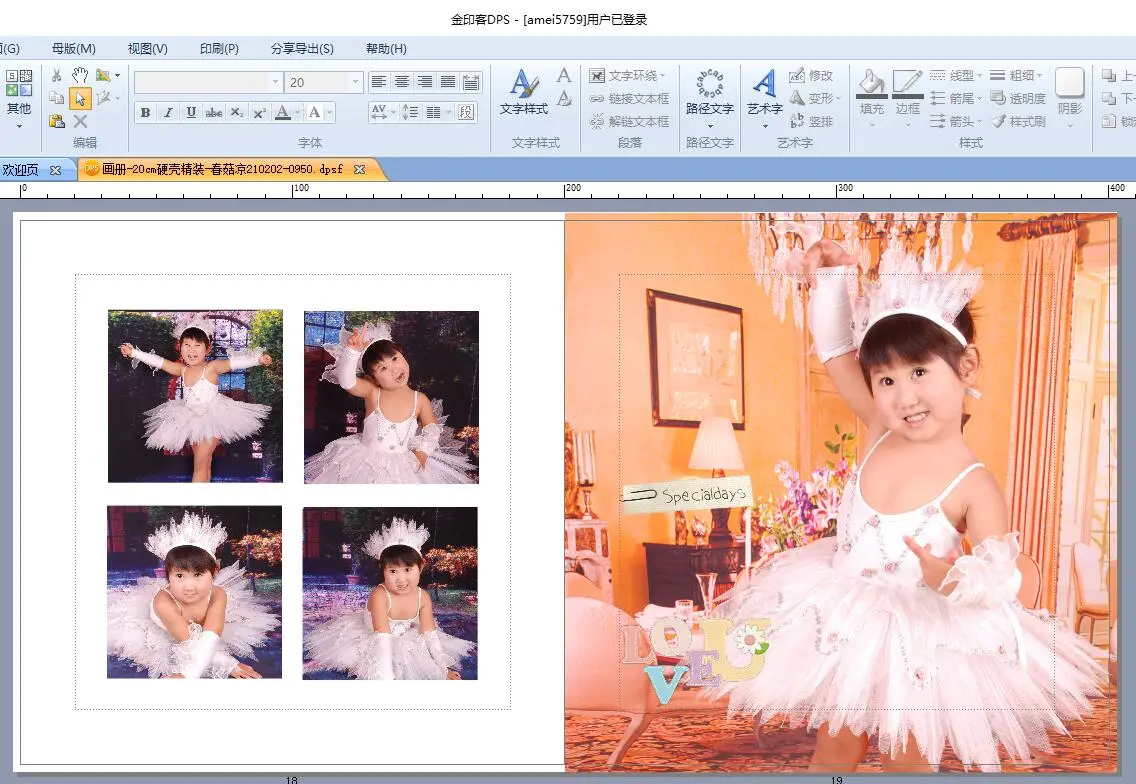
Task: Click the scissors cut icon
Action: pyautogui.click(x=56, y=75)
